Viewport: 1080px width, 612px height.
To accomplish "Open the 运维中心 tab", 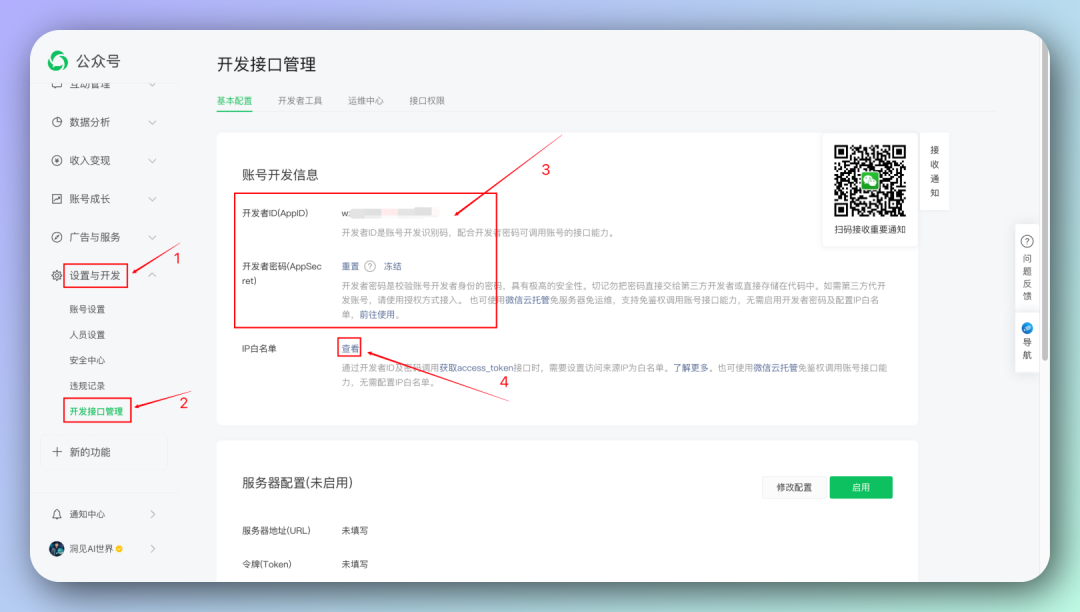I will click(366, 101).
